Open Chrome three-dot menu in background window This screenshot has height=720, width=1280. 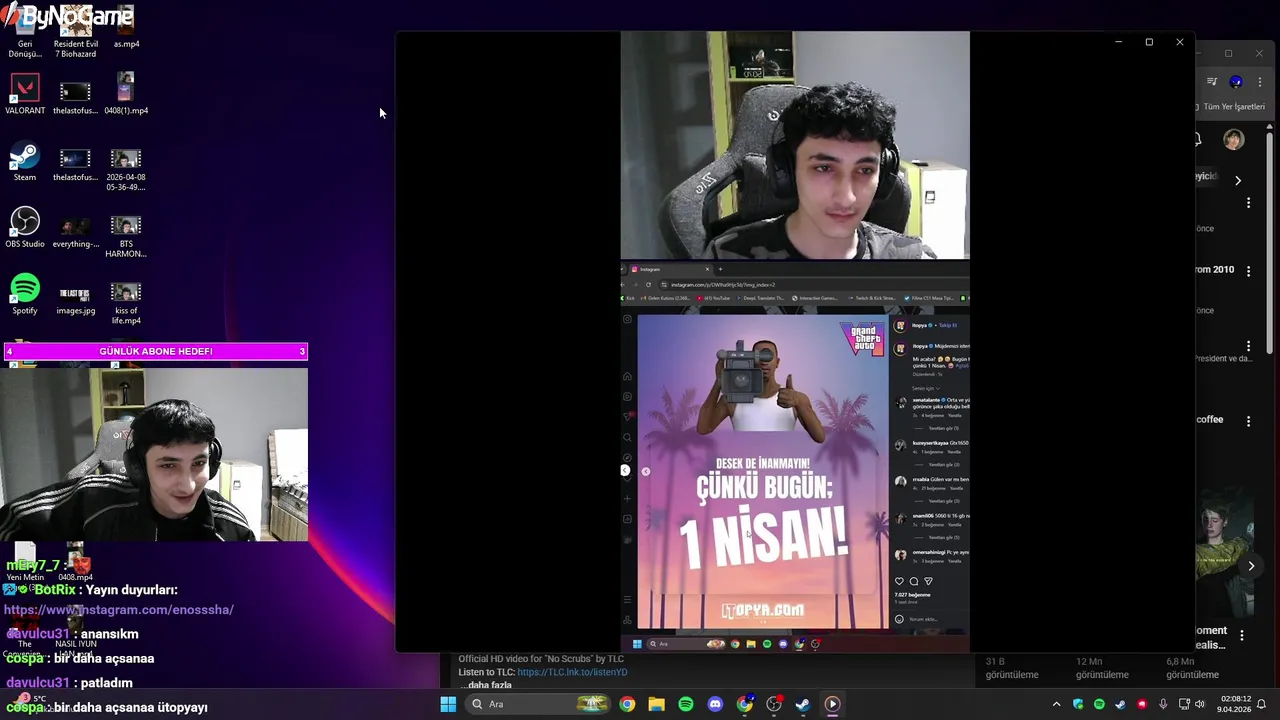pyautogui.click(x=1259, y=81)
